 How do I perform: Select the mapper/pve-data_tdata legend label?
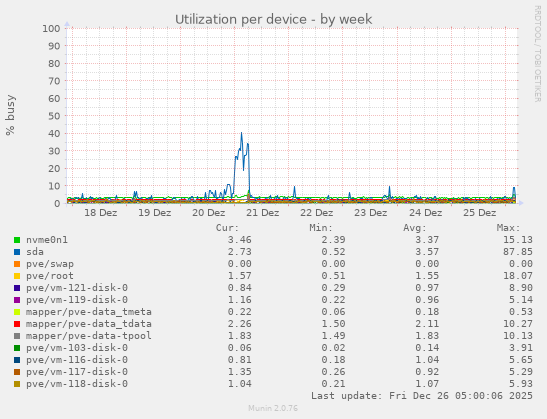89,324
